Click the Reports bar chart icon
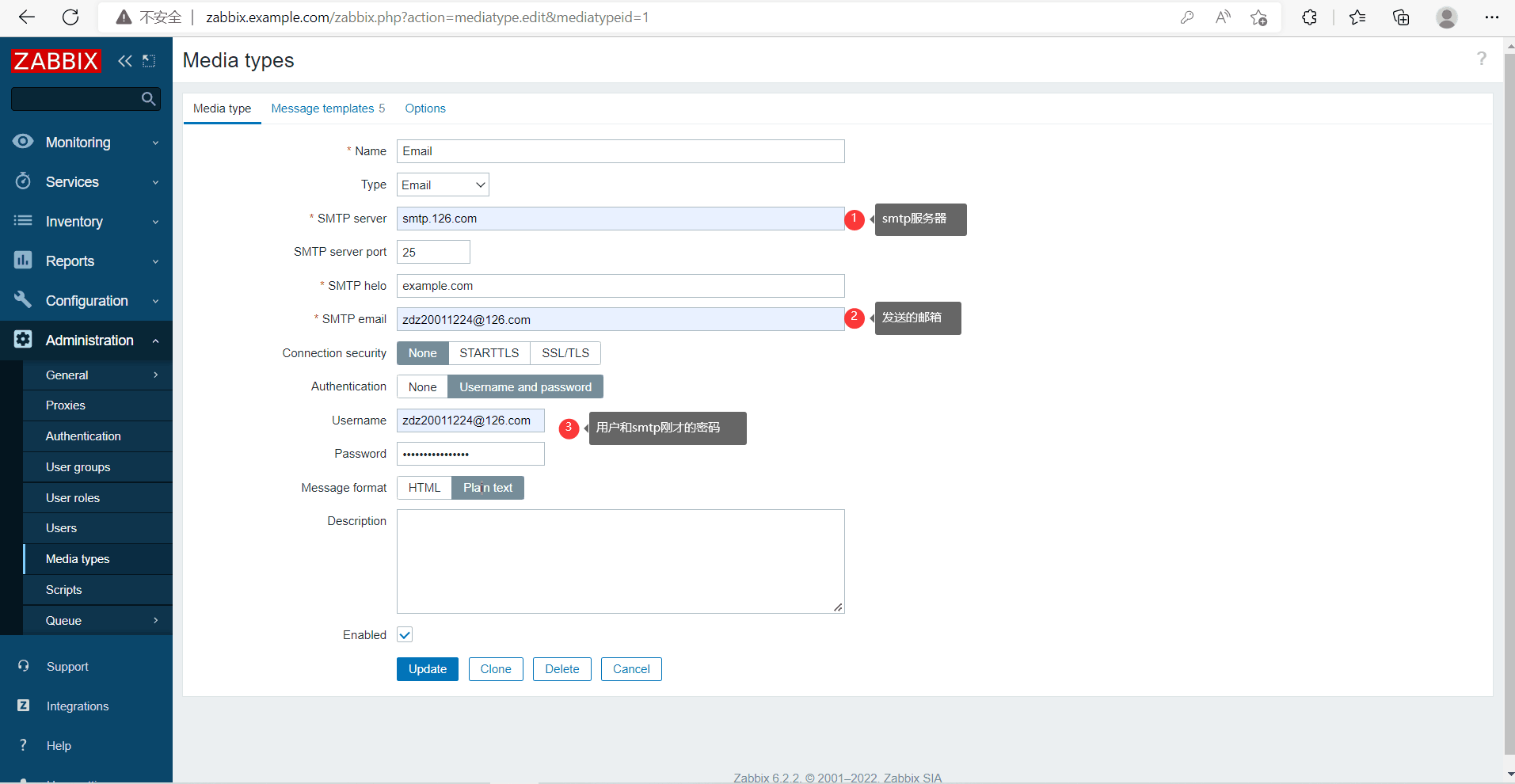Image resolution: width=1515 pixels, height=784 pixels. tap(23, 260)
